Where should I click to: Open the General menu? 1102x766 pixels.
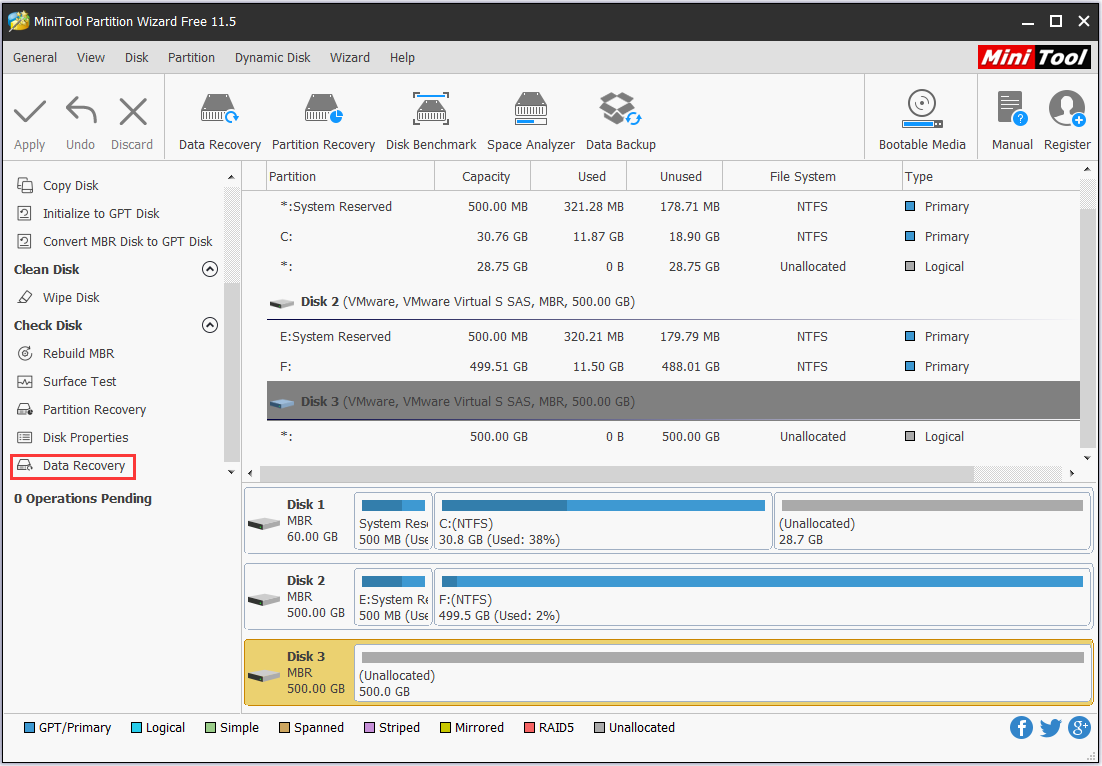(x=35, y=58)
